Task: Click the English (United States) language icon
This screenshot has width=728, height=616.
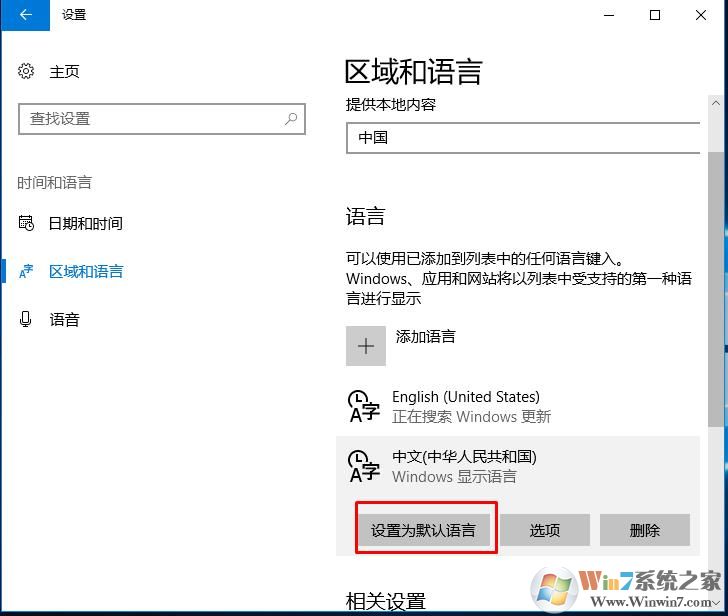Action: [364, 406]
